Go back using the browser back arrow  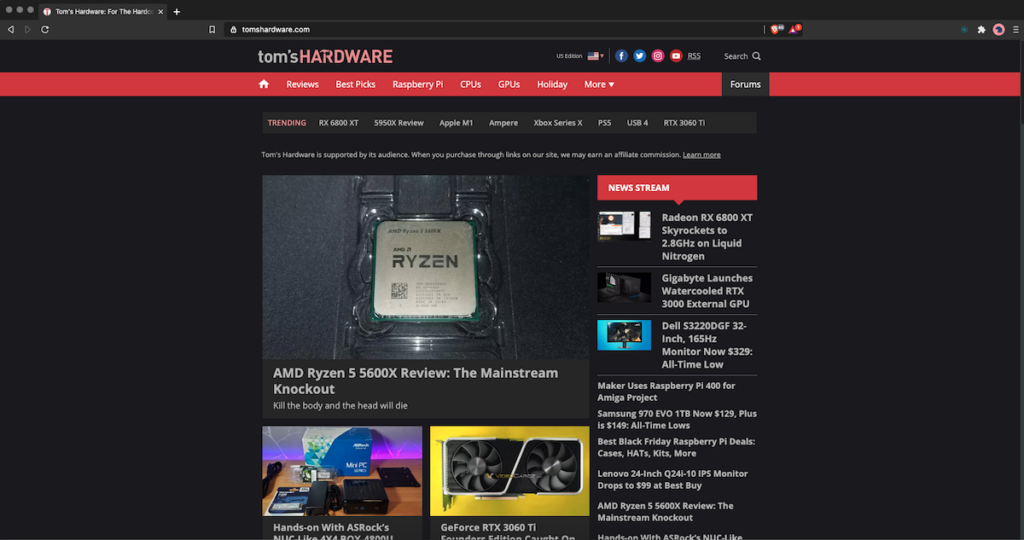10,29
